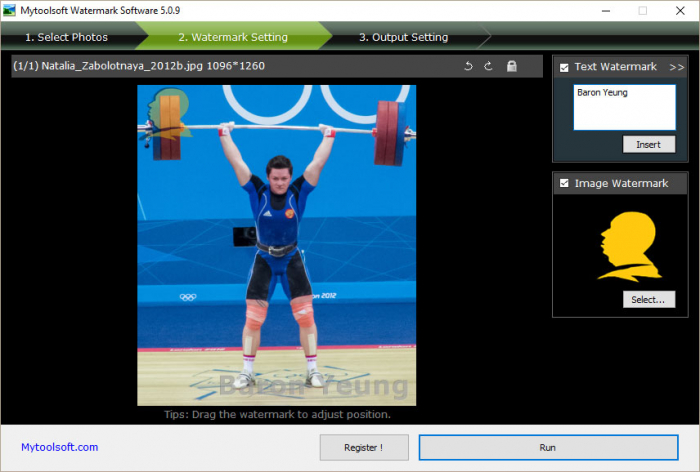Click the Baron Yeung text watermark on the photo
The height and width of the screenshot is (472, 700).
[314, 385]
